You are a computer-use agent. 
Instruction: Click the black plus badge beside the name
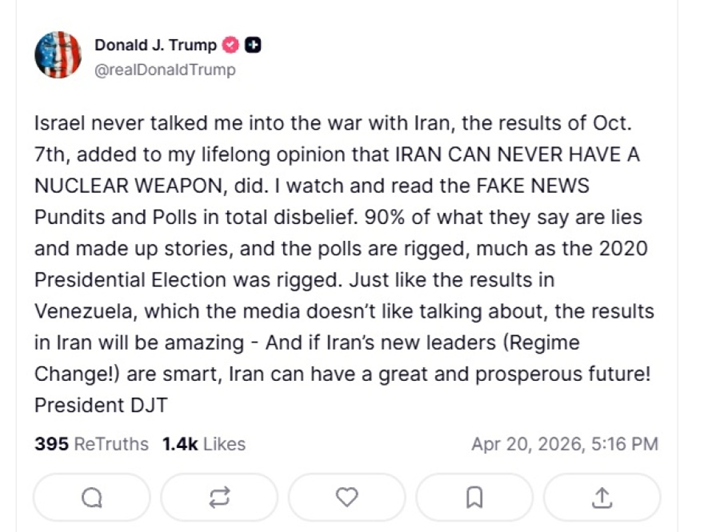click(x=254, y=45)
